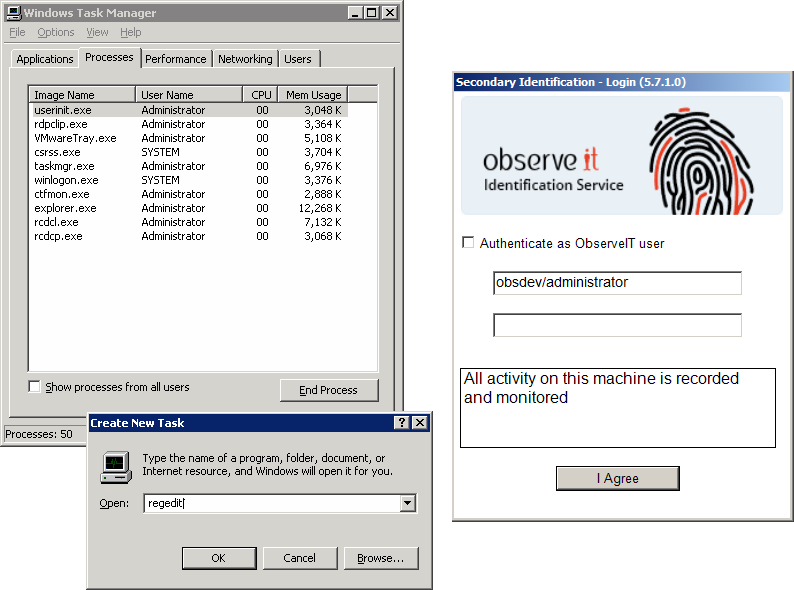The width and height of the screenshot is (794, 590).
Task: Click the Browse... button
Action: (381, 558)
